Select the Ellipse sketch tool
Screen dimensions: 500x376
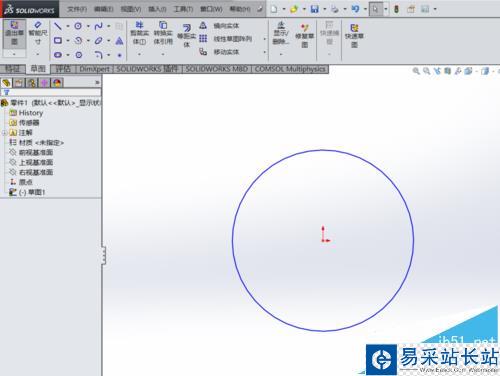coord(98,40)
